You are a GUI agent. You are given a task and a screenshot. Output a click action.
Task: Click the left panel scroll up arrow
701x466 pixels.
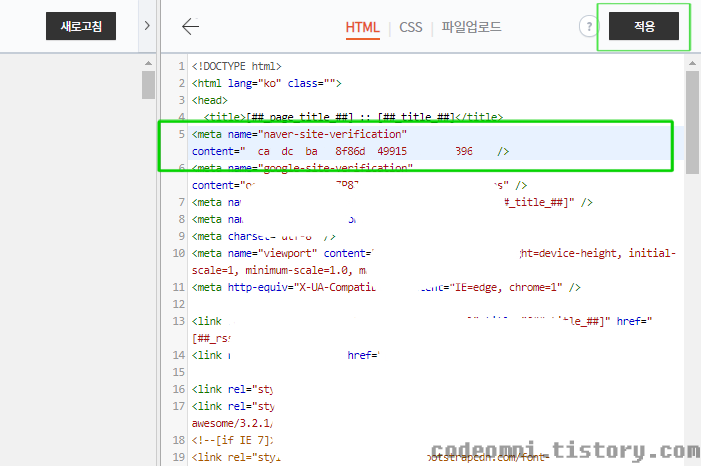(148, 64)
